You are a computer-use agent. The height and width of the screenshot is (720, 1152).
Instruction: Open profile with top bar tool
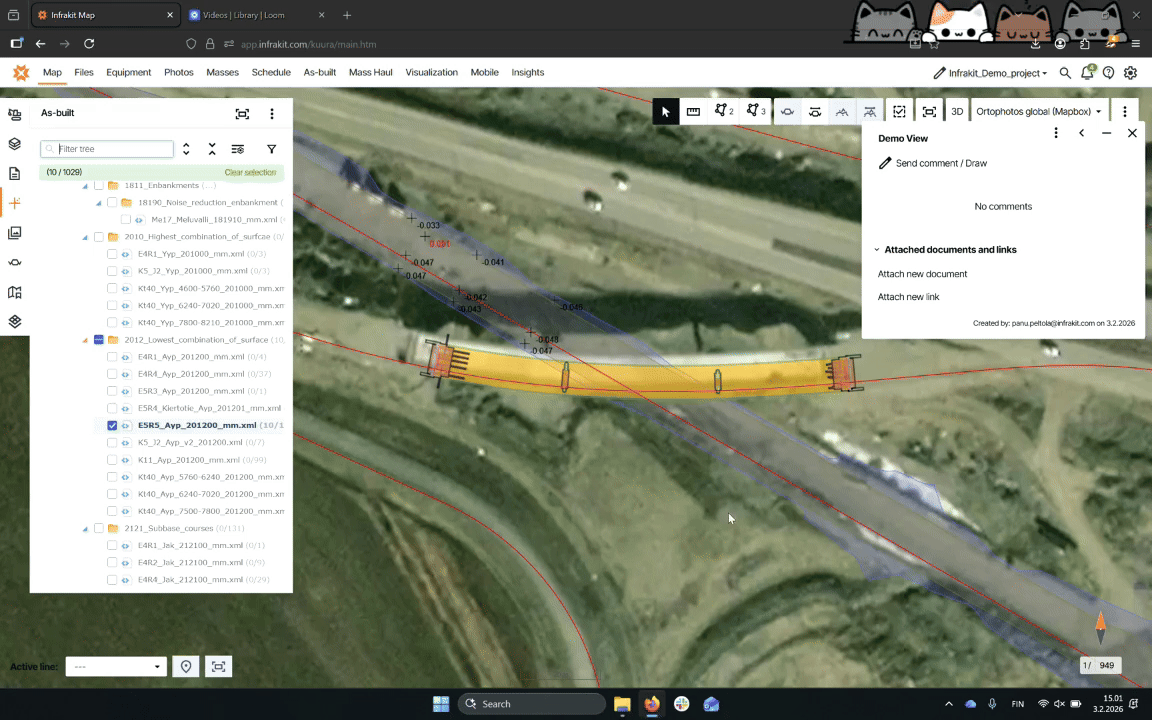(870, 112)
